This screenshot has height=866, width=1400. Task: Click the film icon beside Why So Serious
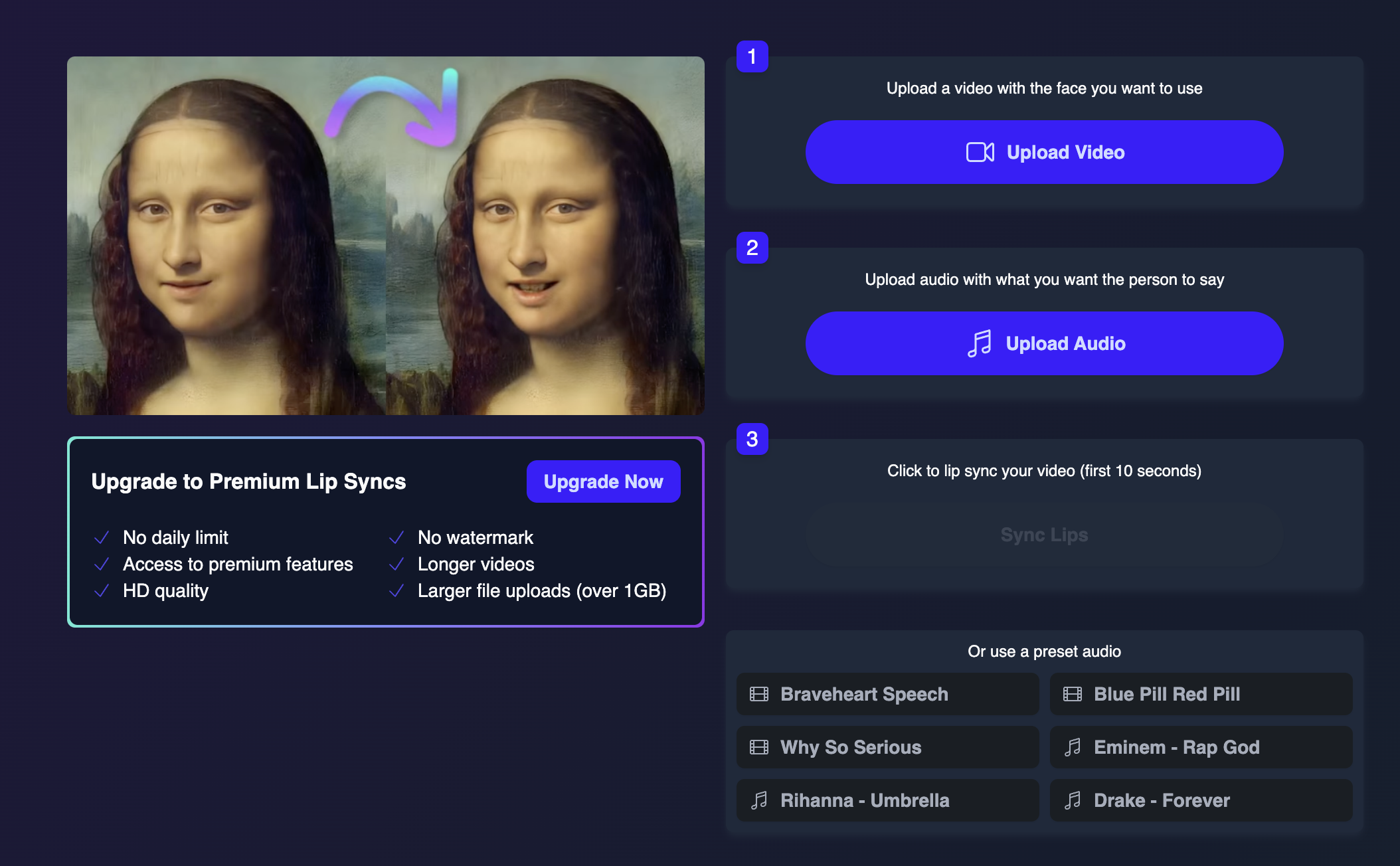[x=758, y=747]
